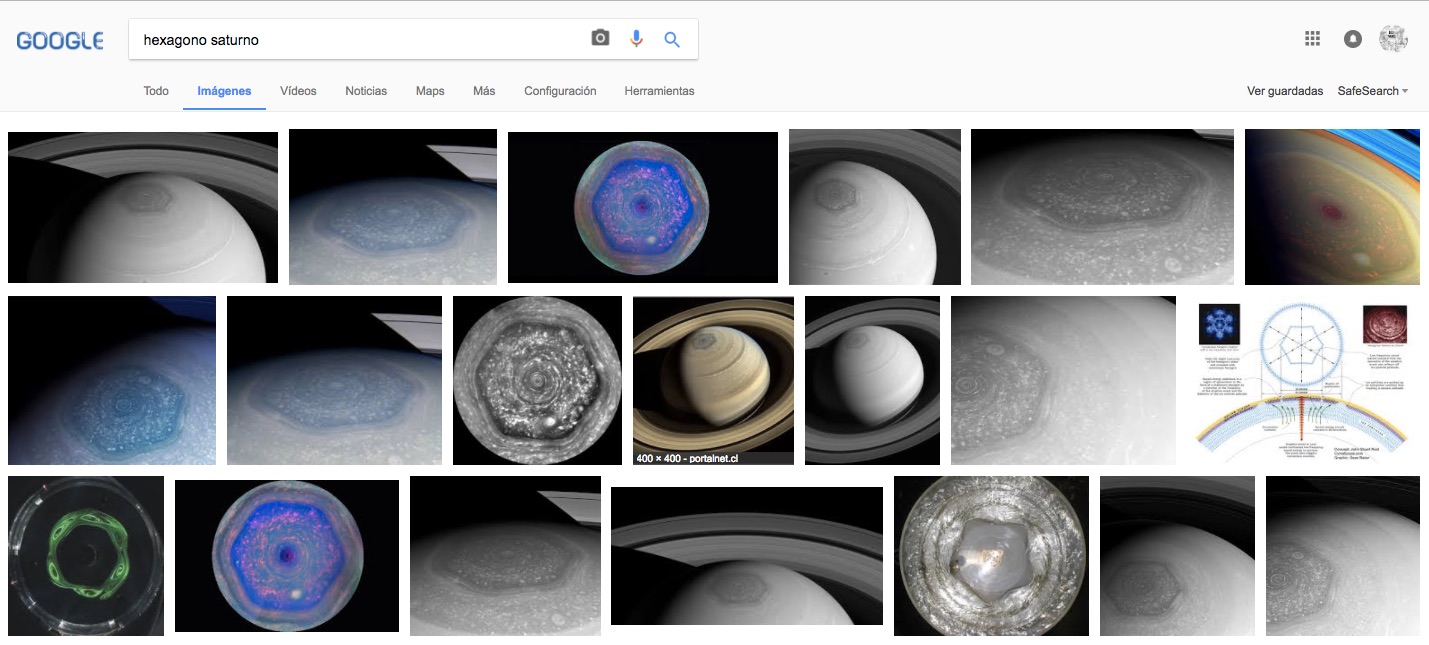This screenshot has width=1429, height=645.
Task: Click the camera search-by-image icon
Action: [x=600, y=39]
